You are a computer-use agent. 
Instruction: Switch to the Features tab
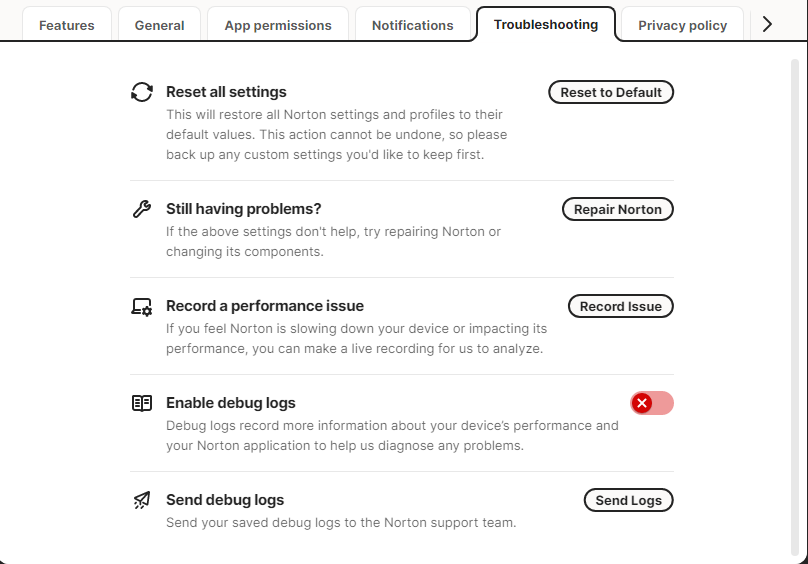[x=67, y=25]
